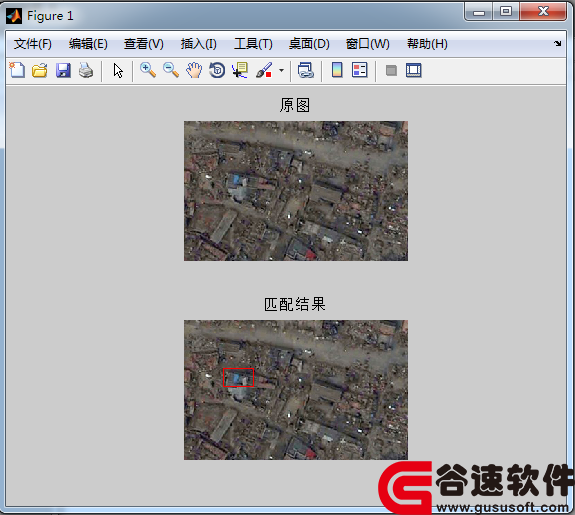
Task: Open a file with the folder icon
Action: 40,70
